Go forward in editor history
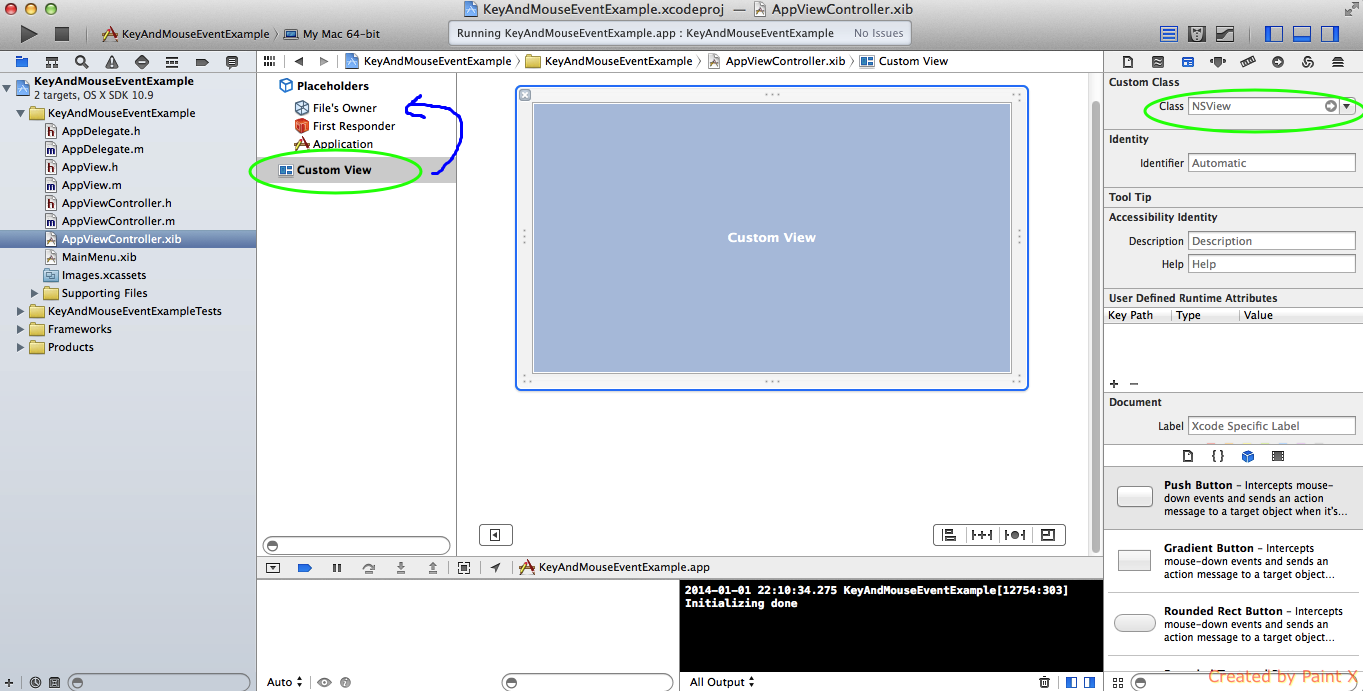The height and width of the screenshot is (691, 1363). coord(323,61)
